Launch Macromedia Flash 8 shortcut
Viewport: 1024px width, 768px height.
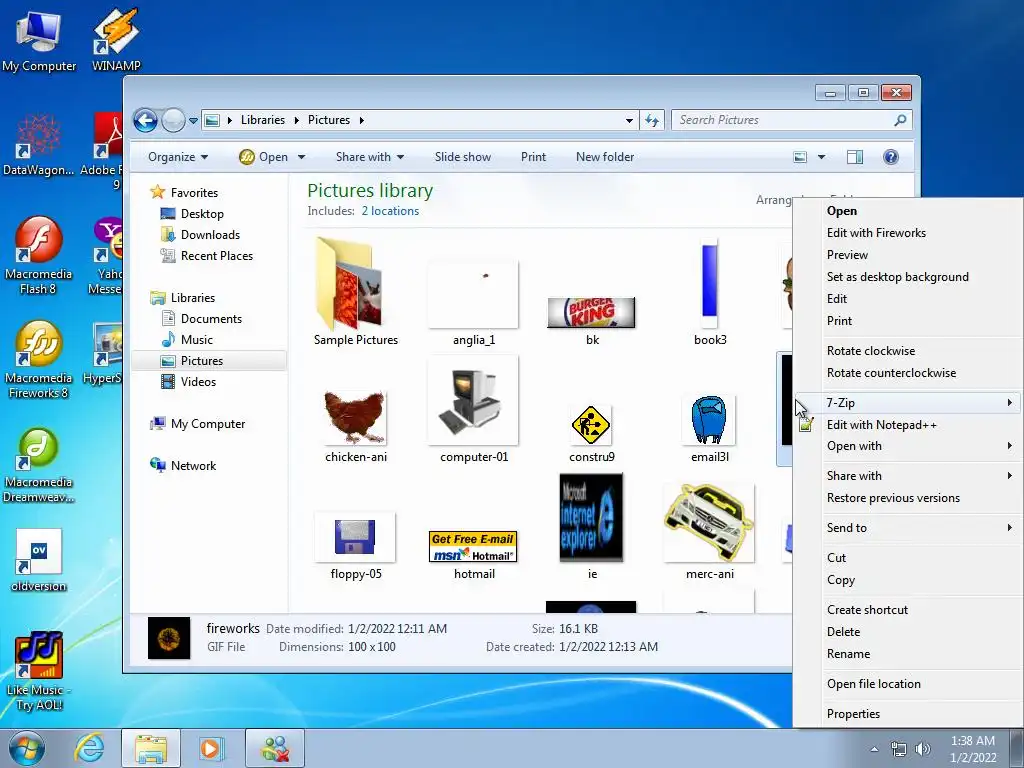[38, 255]
